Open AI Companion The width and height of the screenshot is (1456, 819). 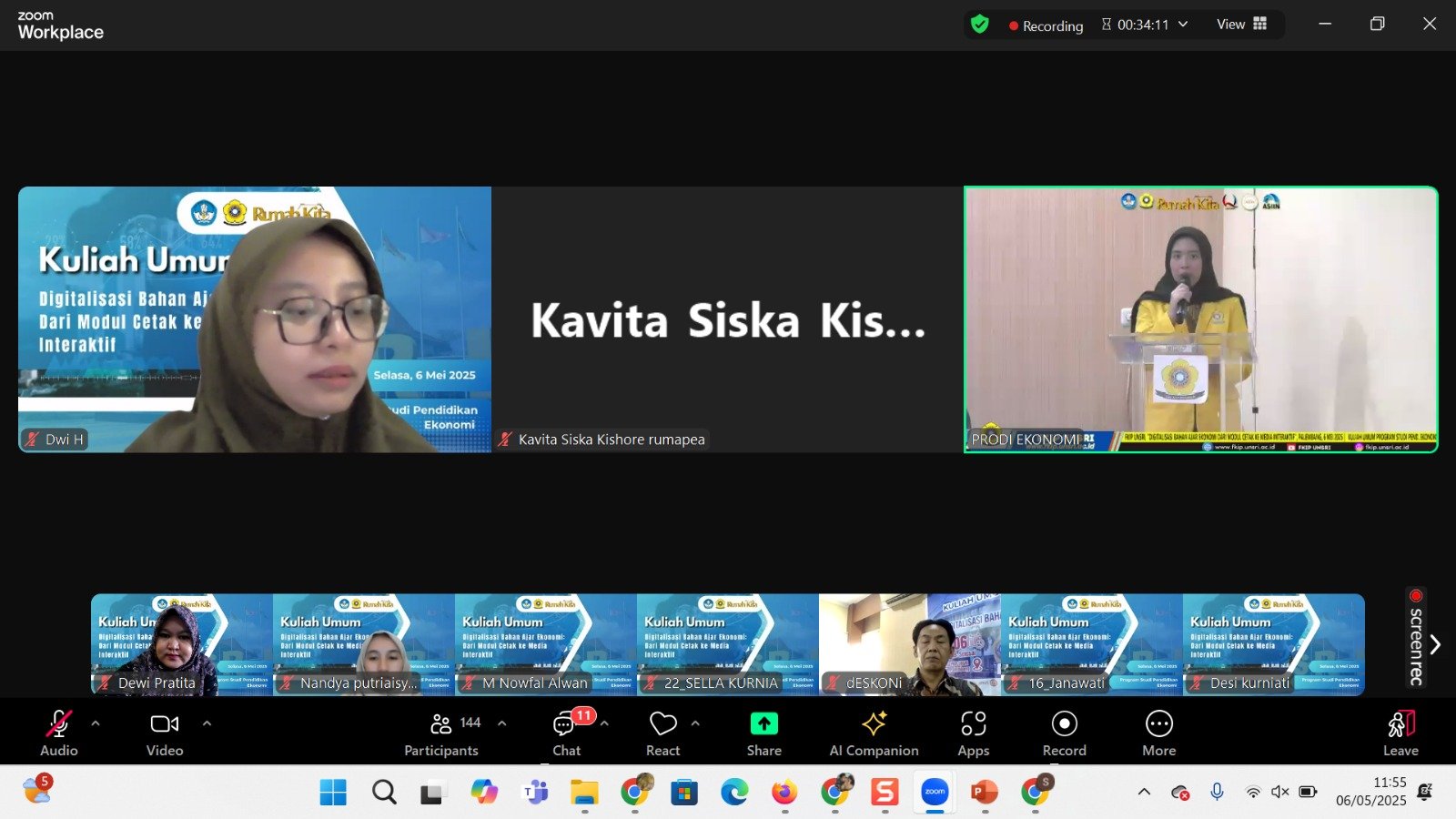[874, 733]
